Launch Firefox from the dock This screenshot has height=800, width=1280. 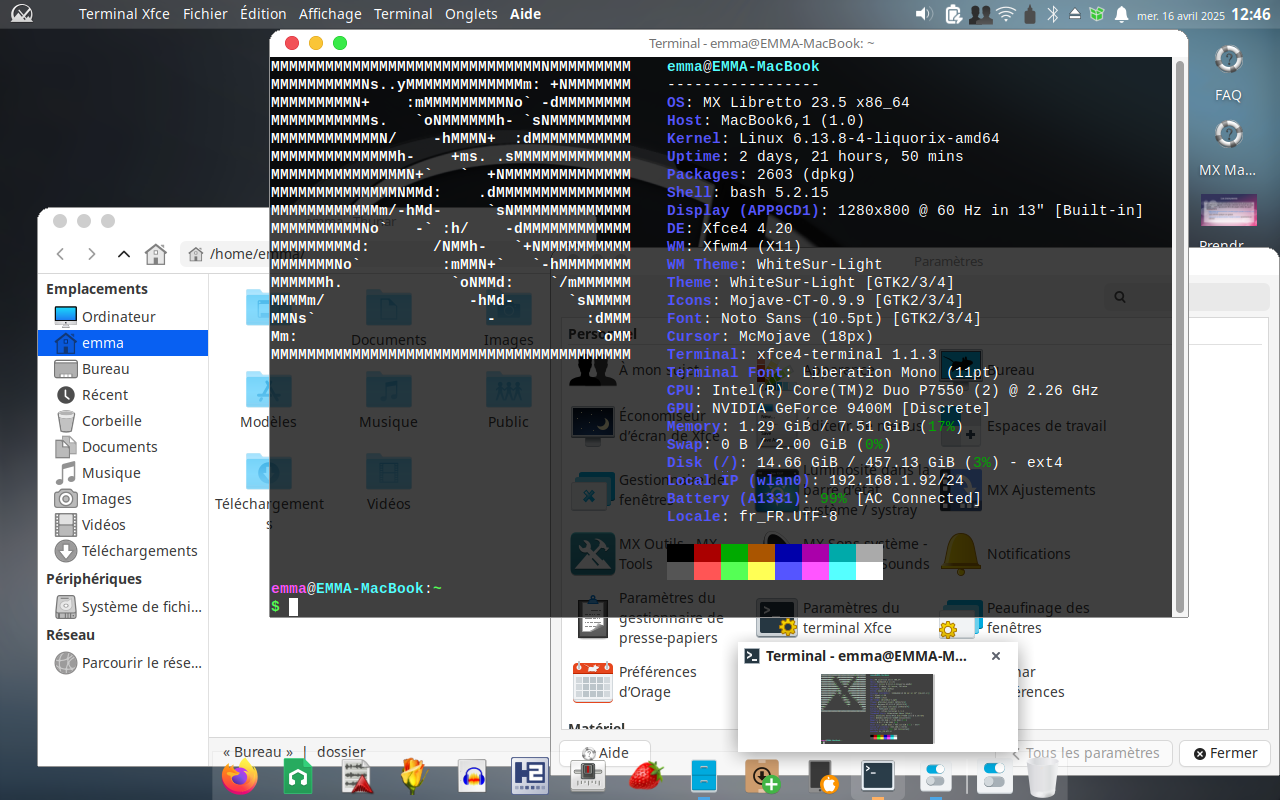click(240, 777)
